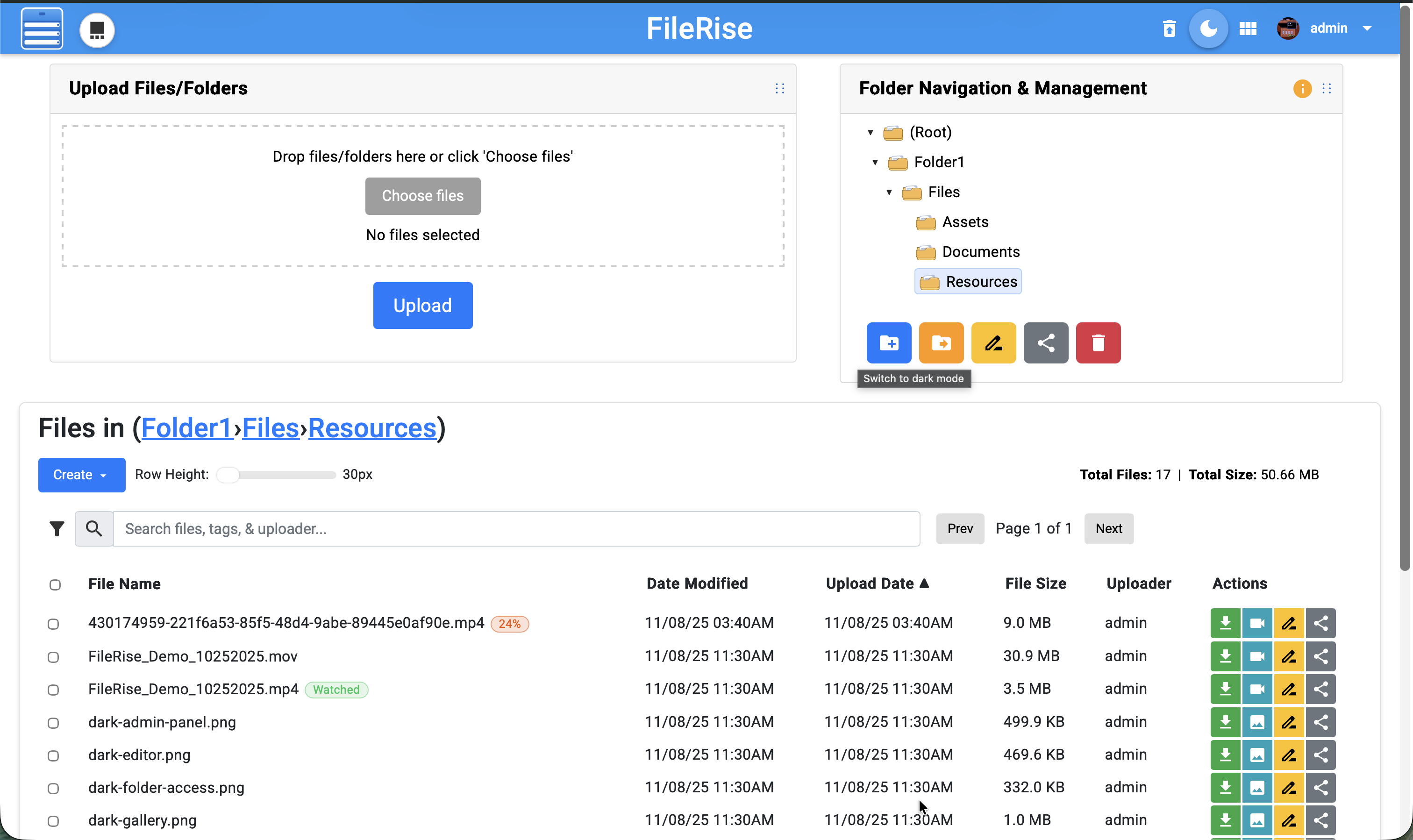Screen dimensions: 1413x840
Task: Select the Documents folder in tree
Action: coord(980,252)
